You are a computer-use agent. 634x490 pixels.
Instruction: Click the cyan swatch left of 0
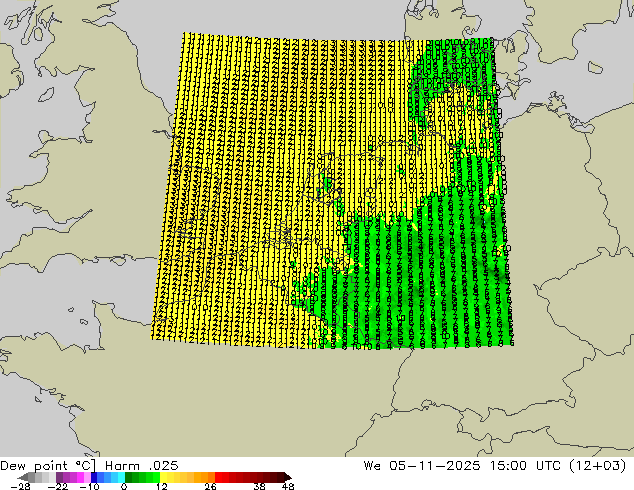(x=121, y=477)
